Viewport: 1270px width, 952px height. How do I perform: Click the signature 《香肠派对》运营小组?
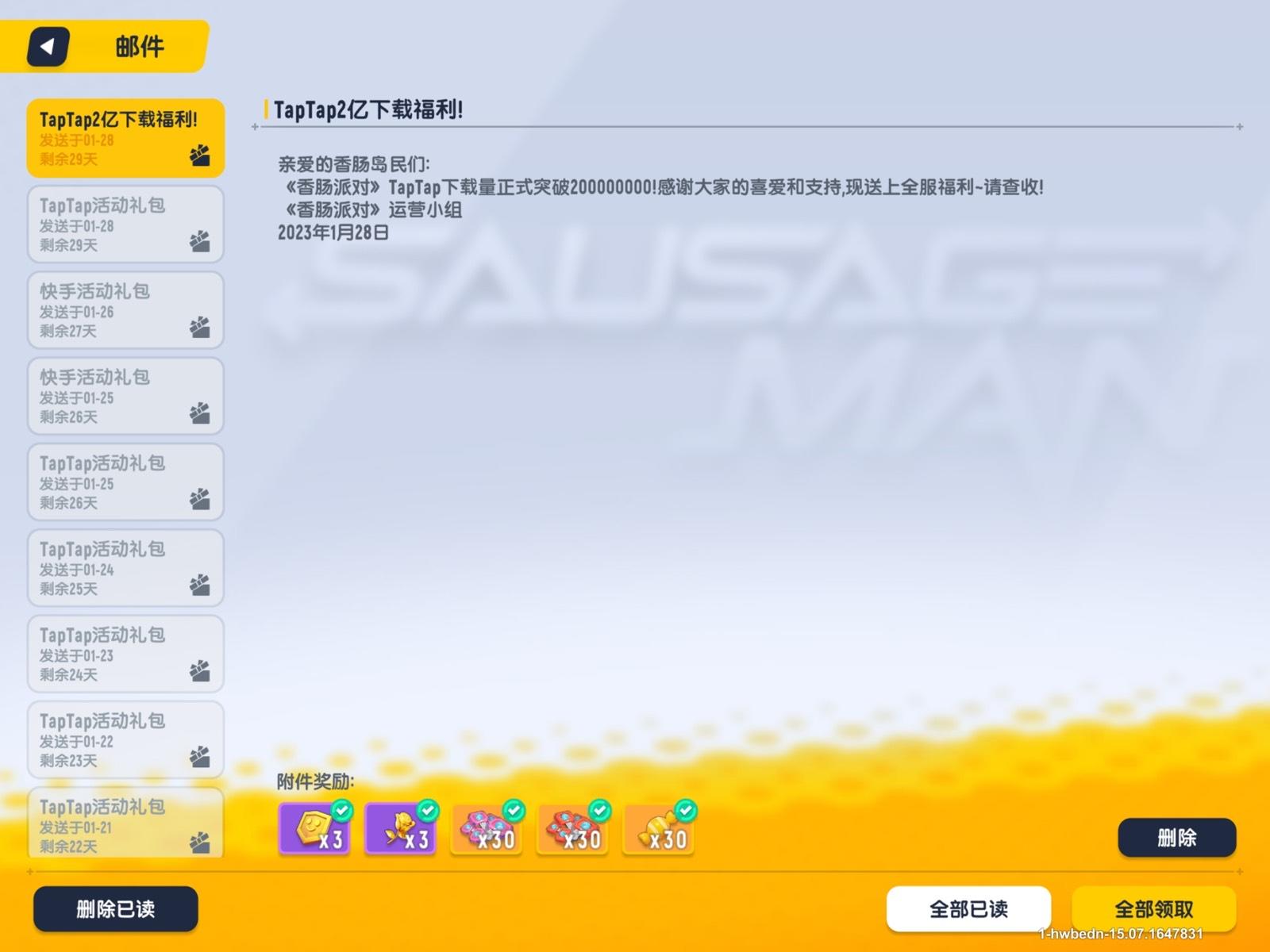tap(373, 209)
